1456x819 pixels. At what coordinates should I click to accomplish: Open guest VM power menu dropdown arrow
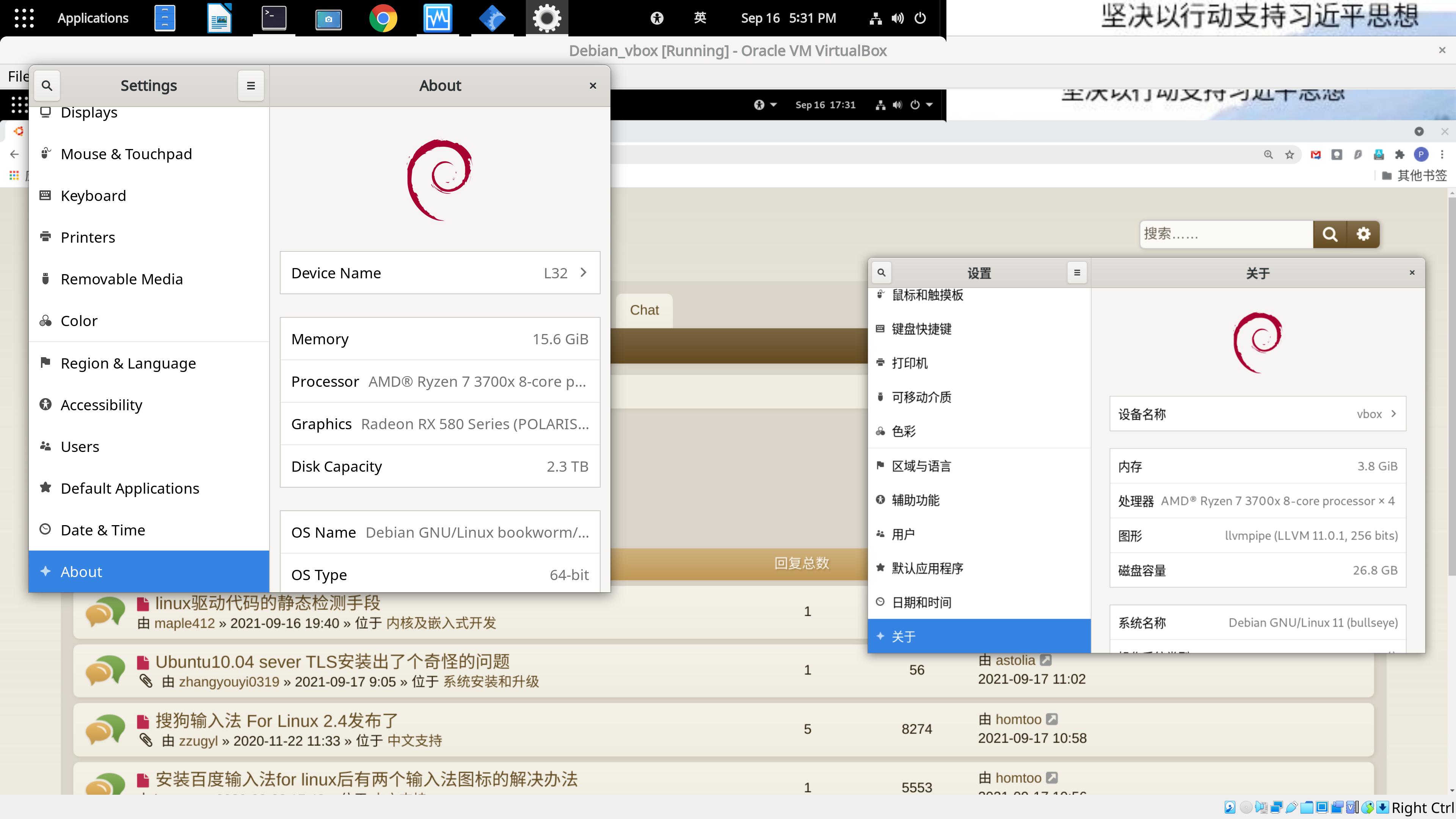click(x=929, y=105)
